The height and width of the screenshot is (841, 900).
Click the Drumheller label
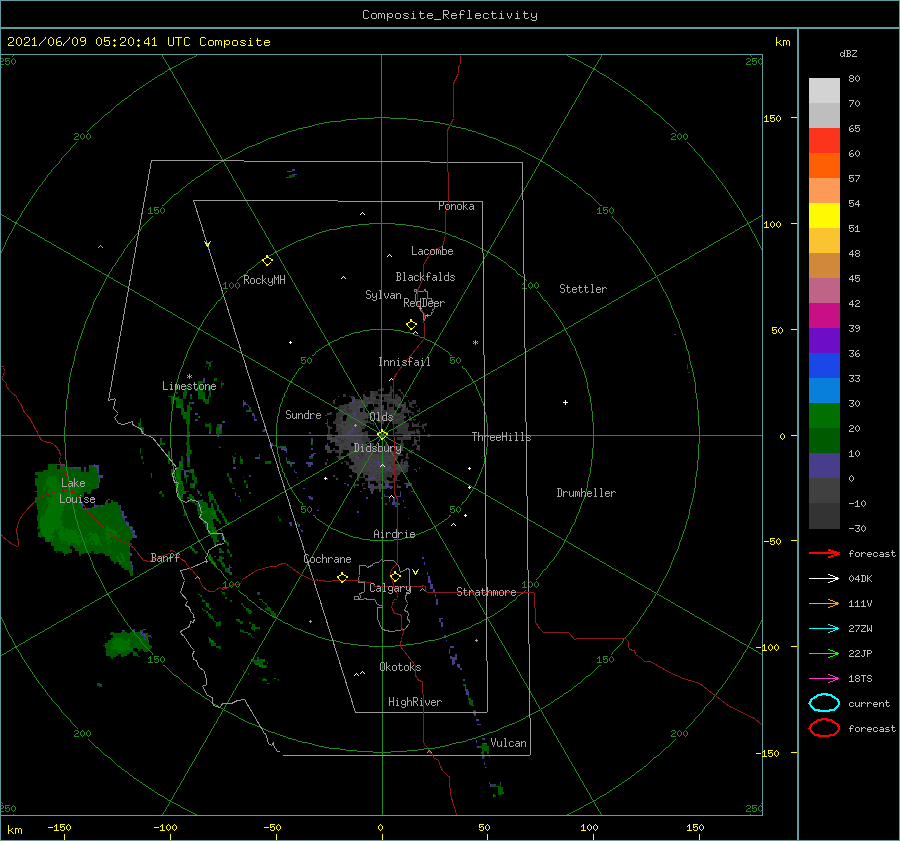586,493
